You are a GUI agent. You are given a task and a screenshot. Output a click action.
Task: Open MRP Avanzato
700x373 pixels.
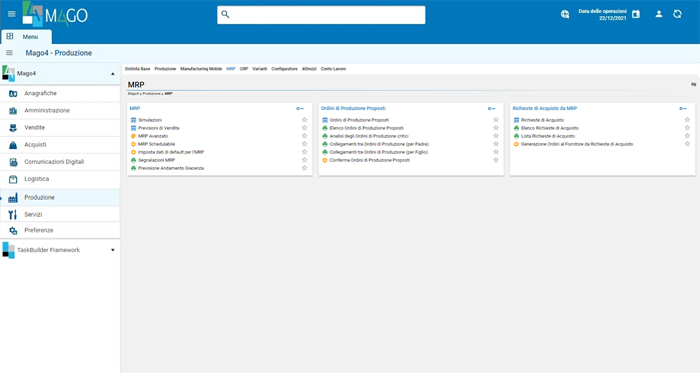pyautogui.click(x=153, y=136)
